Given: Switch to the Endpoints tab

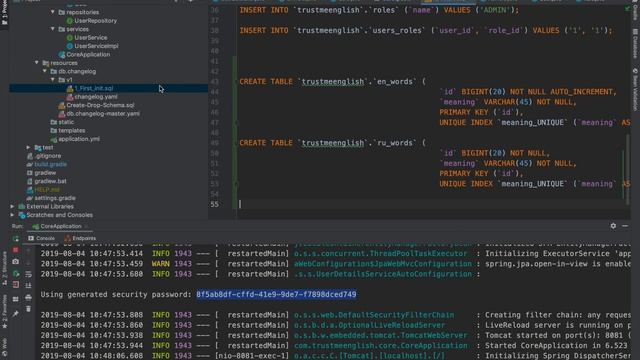Looking at the screenshot, I should pos(80,238).
